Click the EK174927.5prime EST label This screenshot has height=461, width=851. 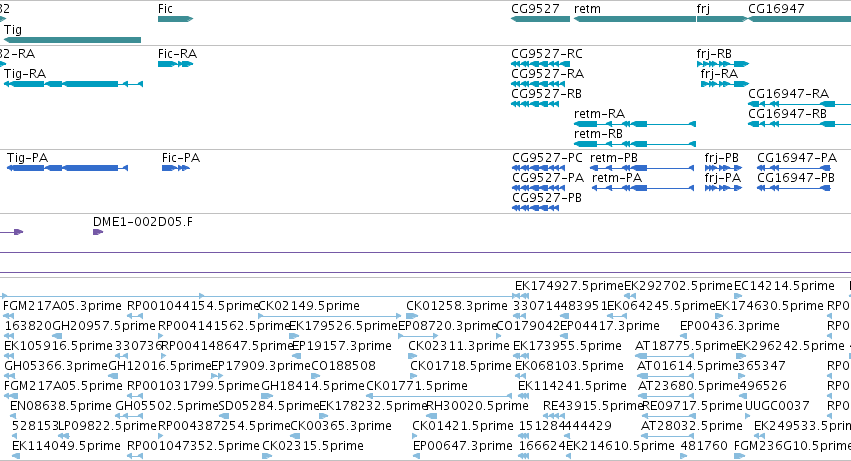[x=569, y=286]
